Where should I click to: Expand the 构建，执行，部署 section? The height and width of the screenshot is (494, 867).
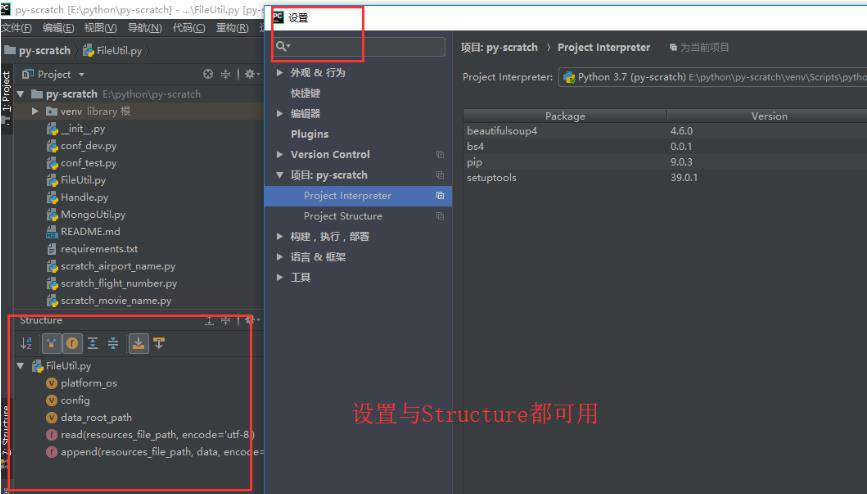click(280, 236)
